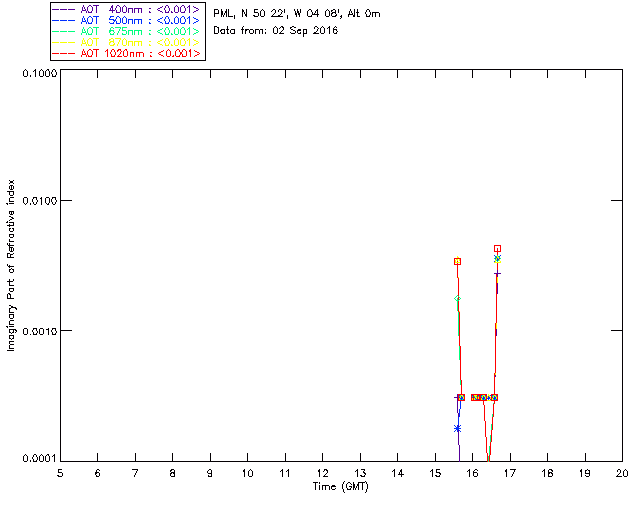The image size is (640, 512).
Task: Click the x-axis tick label 5
Action: click(60, 473)
